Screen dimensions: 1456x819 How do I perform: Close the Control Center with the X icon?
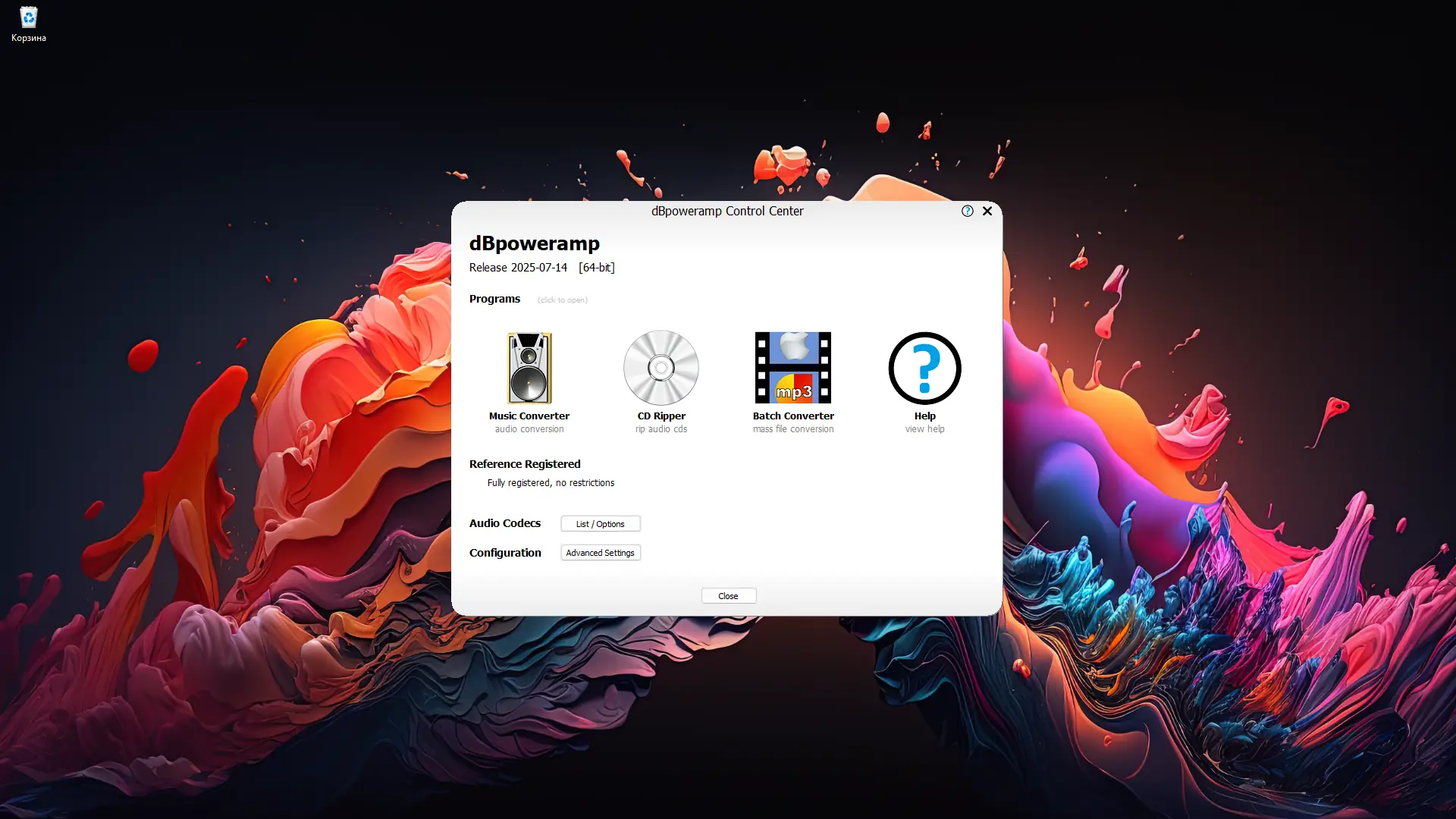[987, 211]
